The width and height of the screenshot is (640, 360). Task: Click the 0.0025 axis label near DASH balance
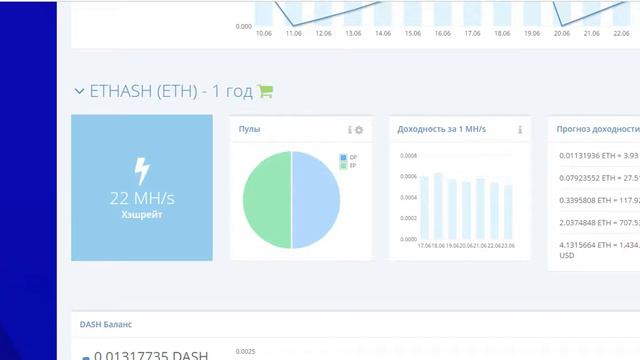245,351
